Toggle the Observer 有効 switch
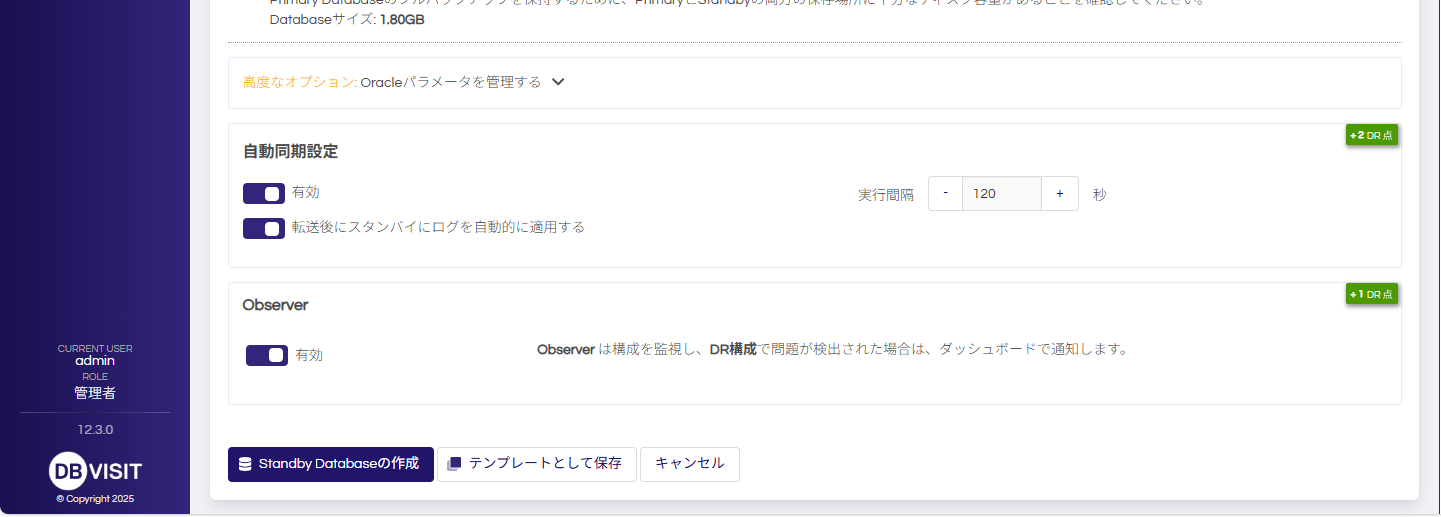Image resolution: width=1441 pixels, height=517 pixels. coord(267,355)
